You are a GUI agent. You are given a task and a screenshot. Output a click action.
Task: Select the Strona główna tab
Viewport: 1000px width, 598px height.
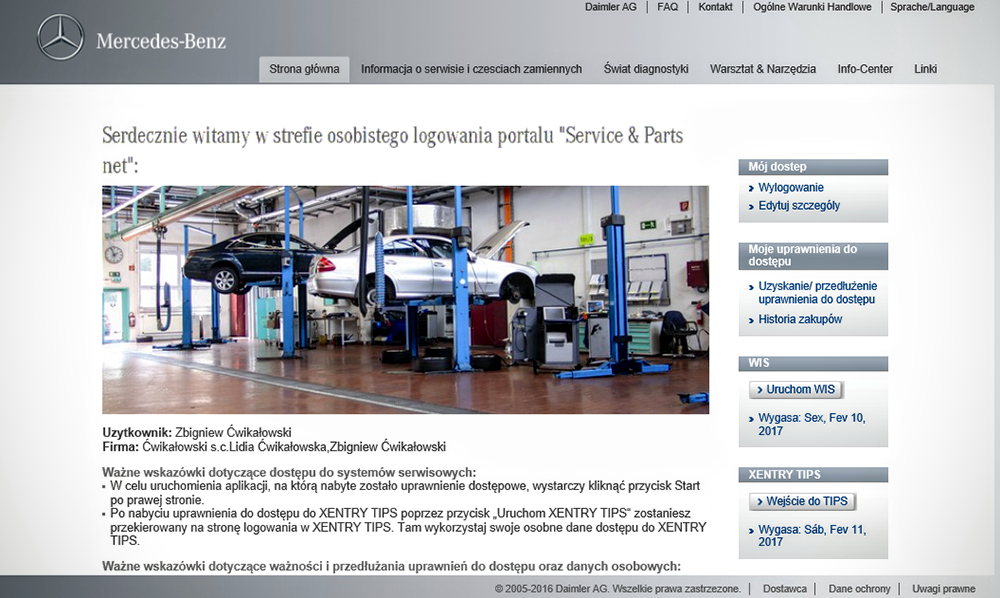[304, 69]
